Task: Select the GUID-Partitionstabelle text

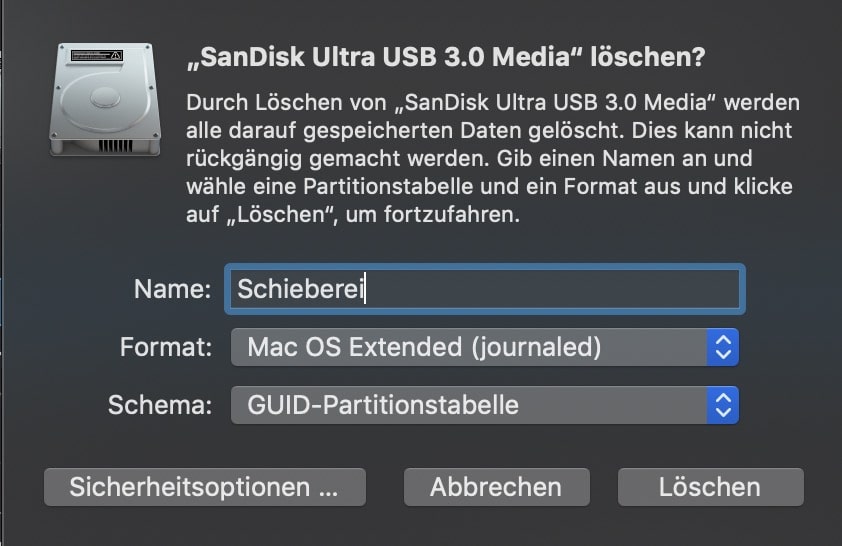Action: coord(383,405)
